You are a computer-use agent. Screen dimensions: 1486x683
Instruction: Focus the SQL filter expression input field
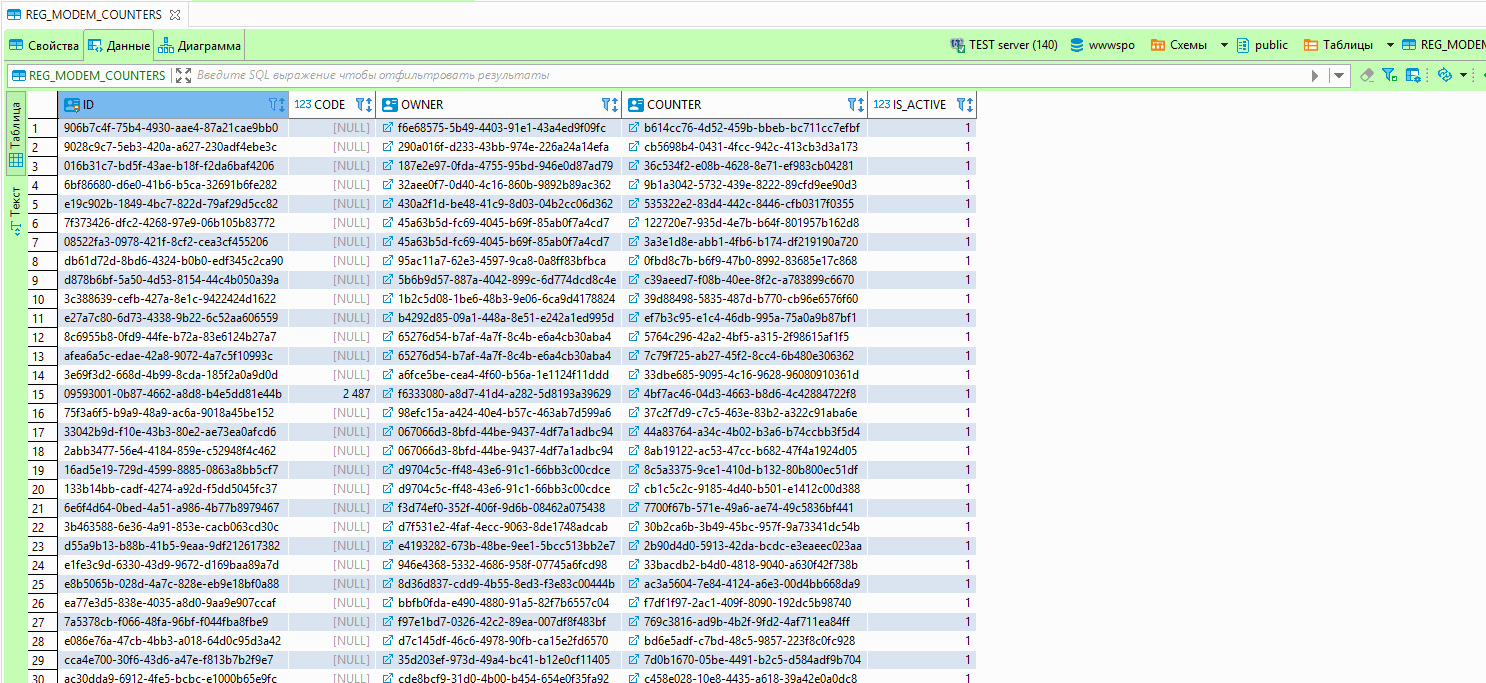tap(750, 75)
